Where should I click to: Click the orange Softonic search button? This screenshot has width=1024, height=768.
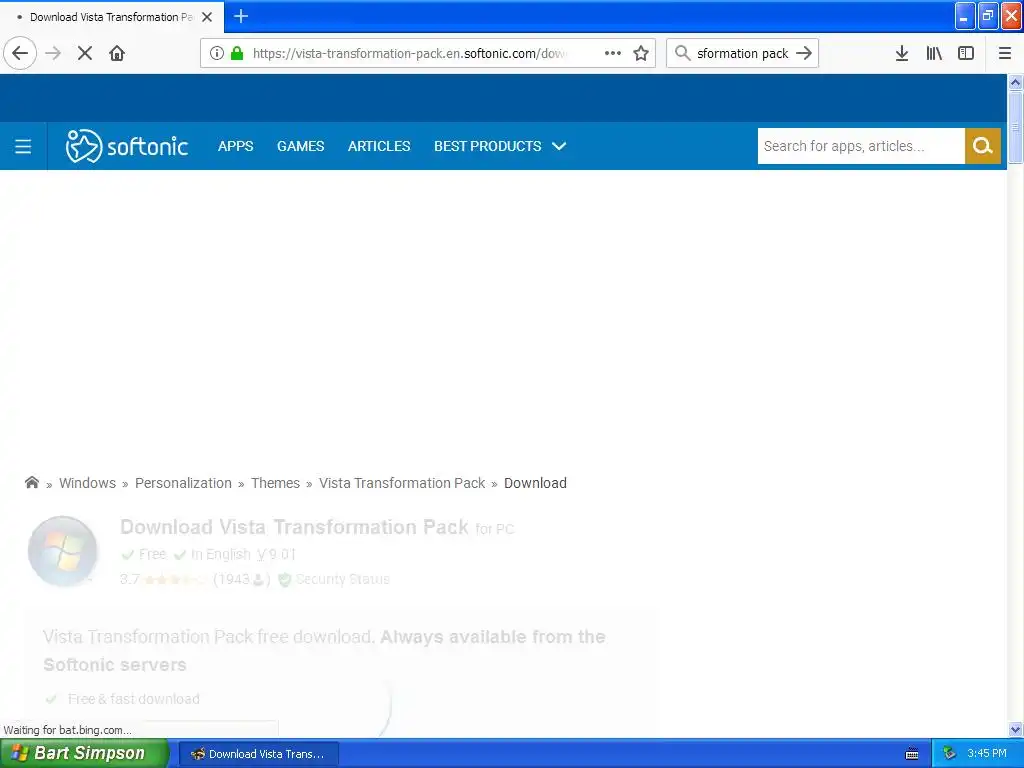point(982,146)
